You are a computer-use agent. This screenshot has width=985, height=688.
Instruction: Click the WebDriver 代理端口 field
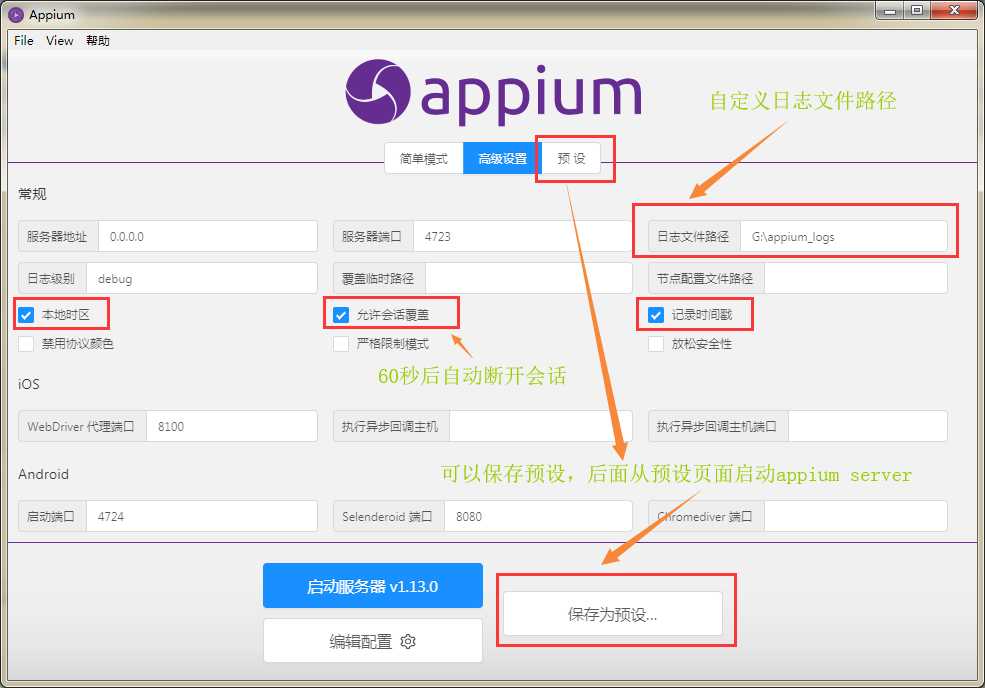tap(232, 426)
